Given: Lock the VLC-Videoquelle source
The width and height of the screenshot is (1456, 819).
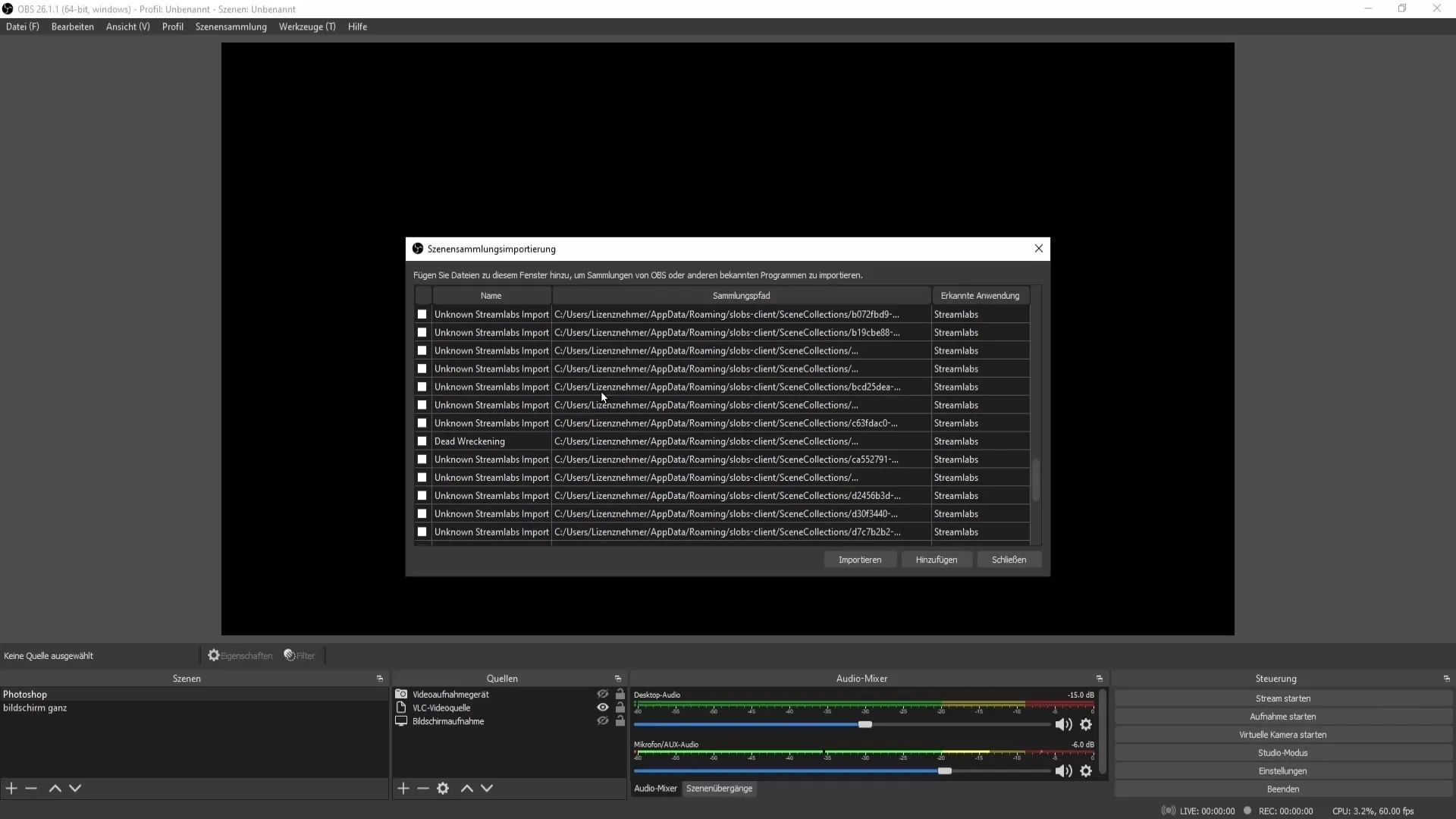Looking at the screenshot, I should coord(620,708).
